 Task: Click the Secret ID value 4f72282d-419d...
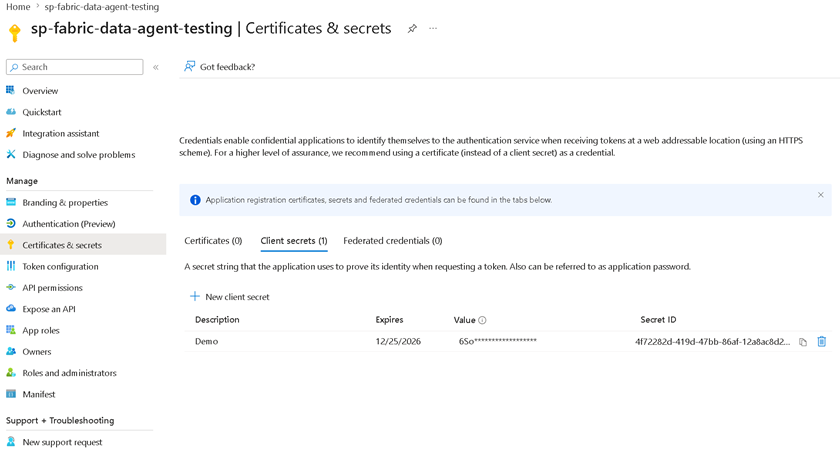[712, 342]
